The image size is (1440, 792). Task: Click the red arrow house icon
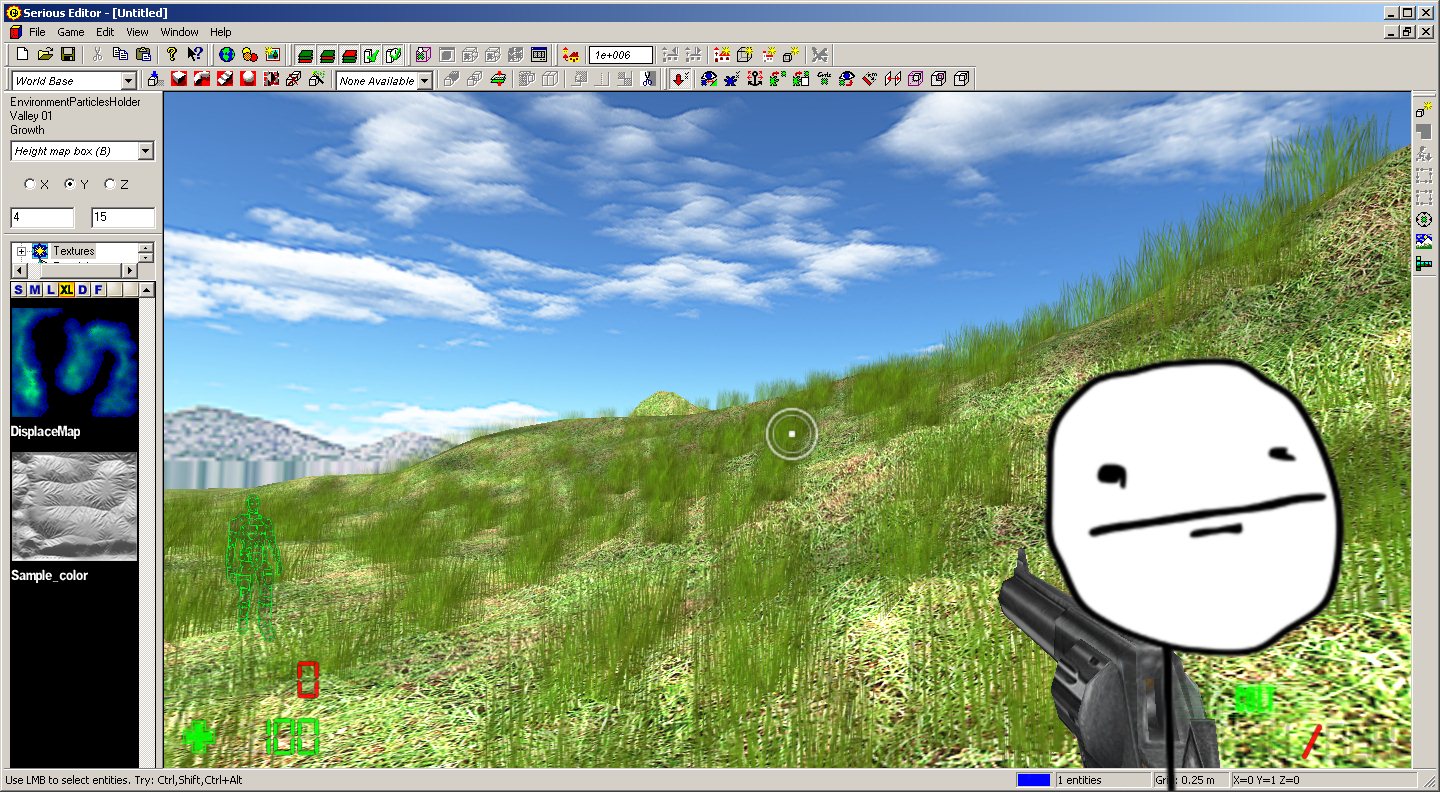pyautogui.click(x=571, y=54)
